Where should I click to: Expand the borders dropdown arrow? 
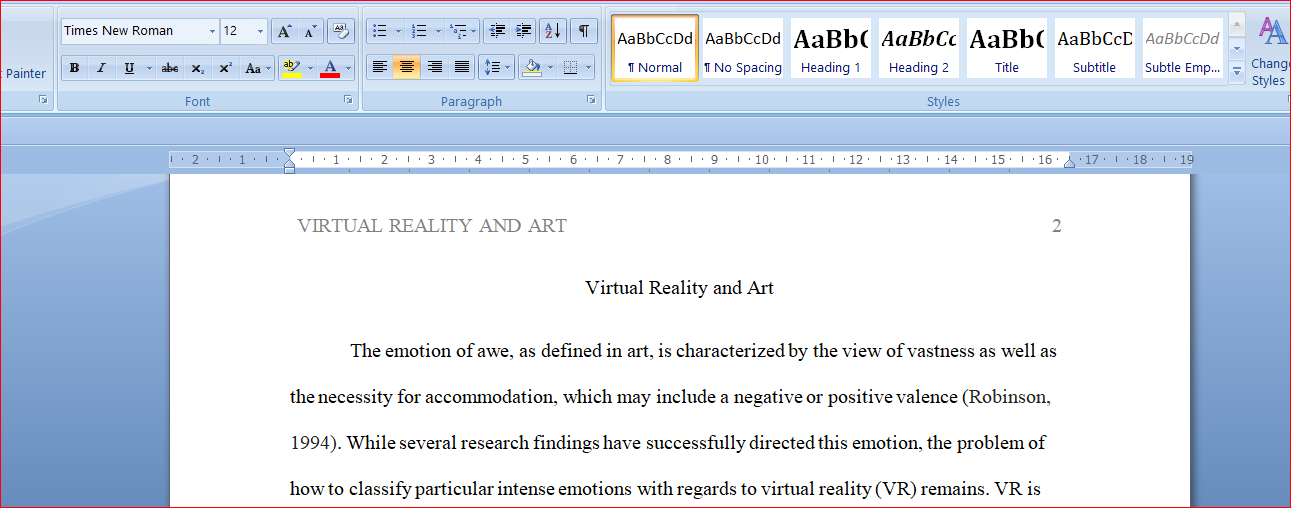(x=588, y=68)
